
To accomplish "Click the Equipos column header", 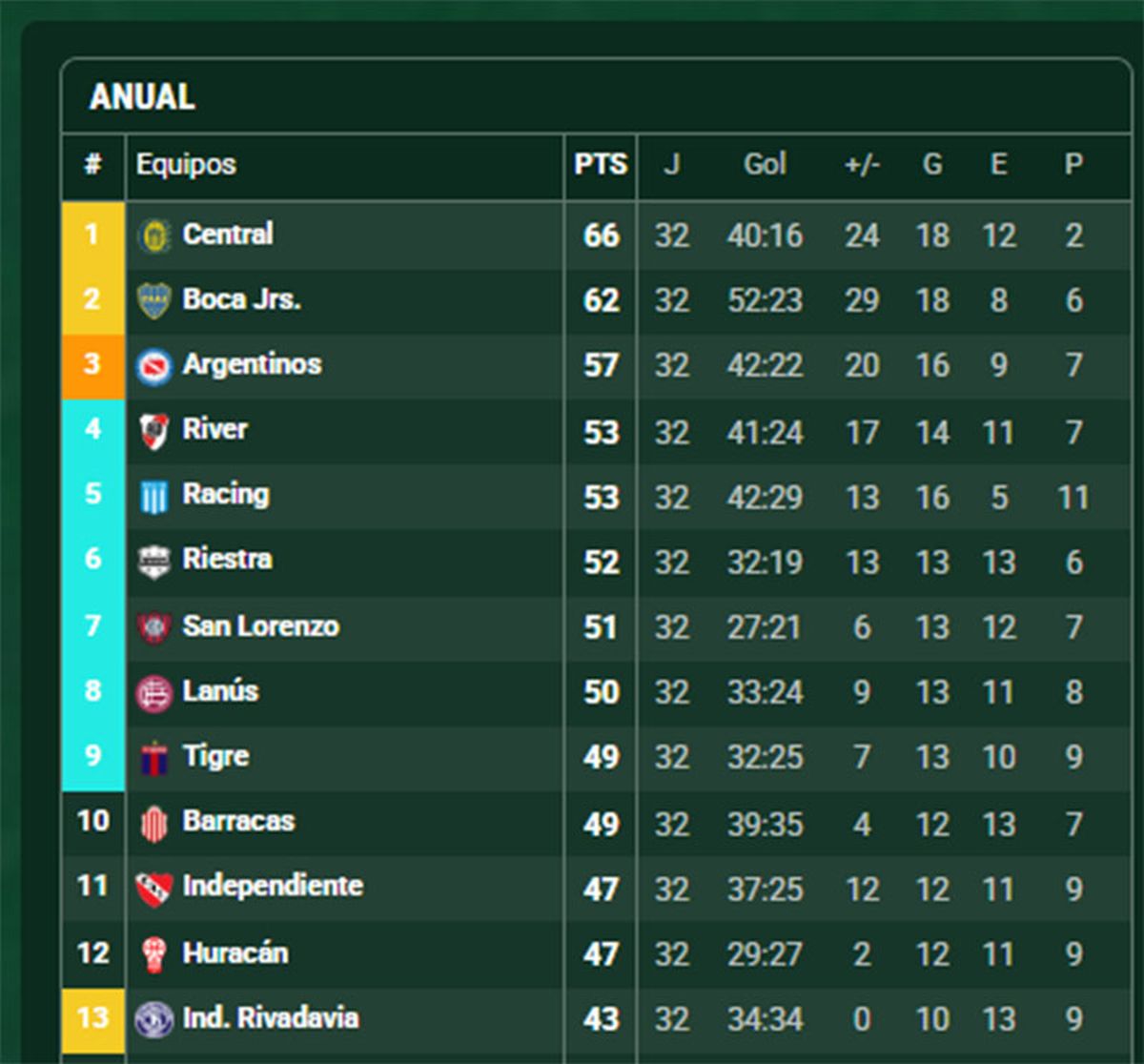I will click(186, 165).
